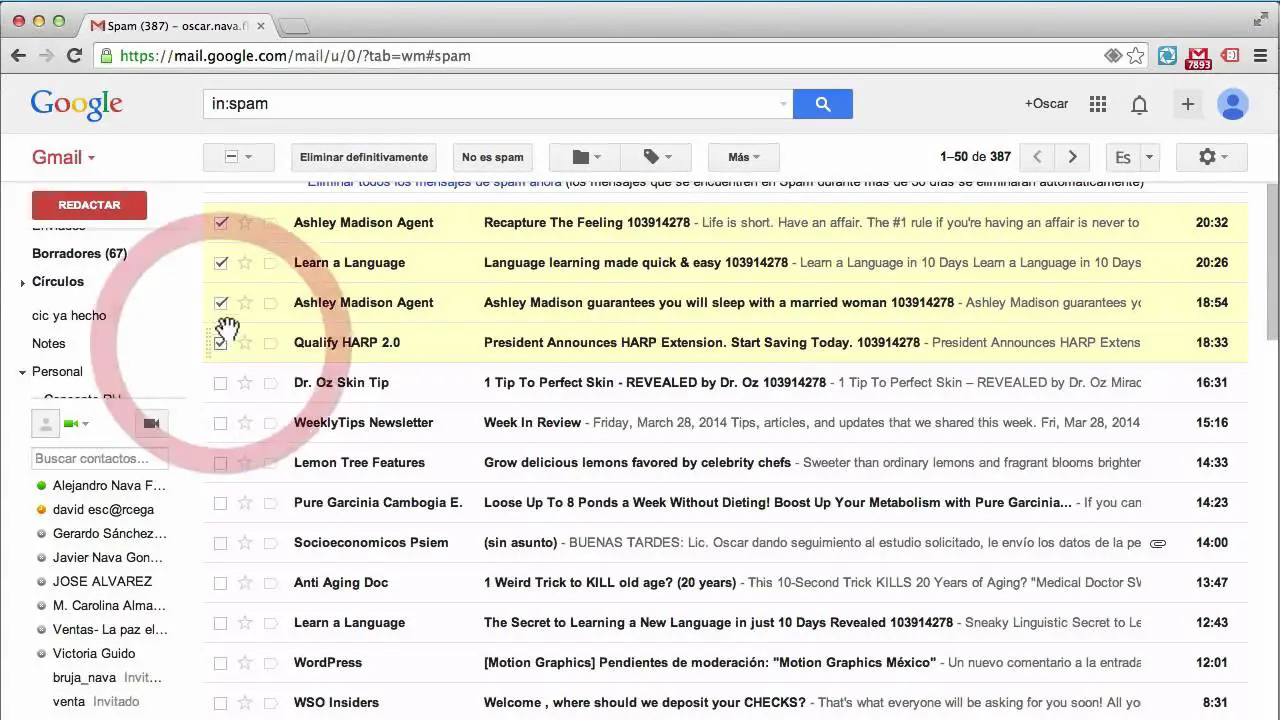Open the Notes label

click(x=48, y=343)
